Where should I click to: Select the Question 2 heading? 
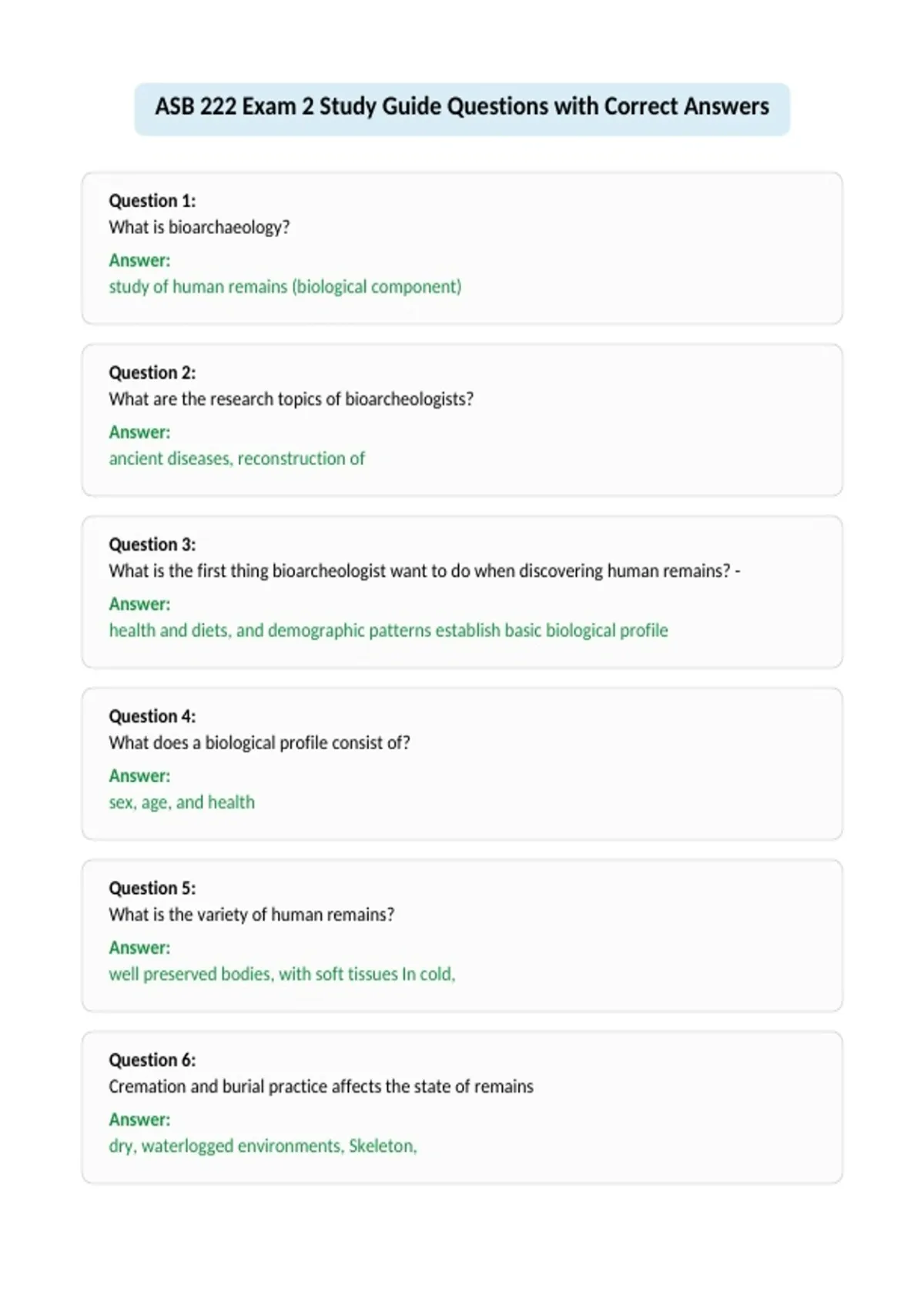152,373
